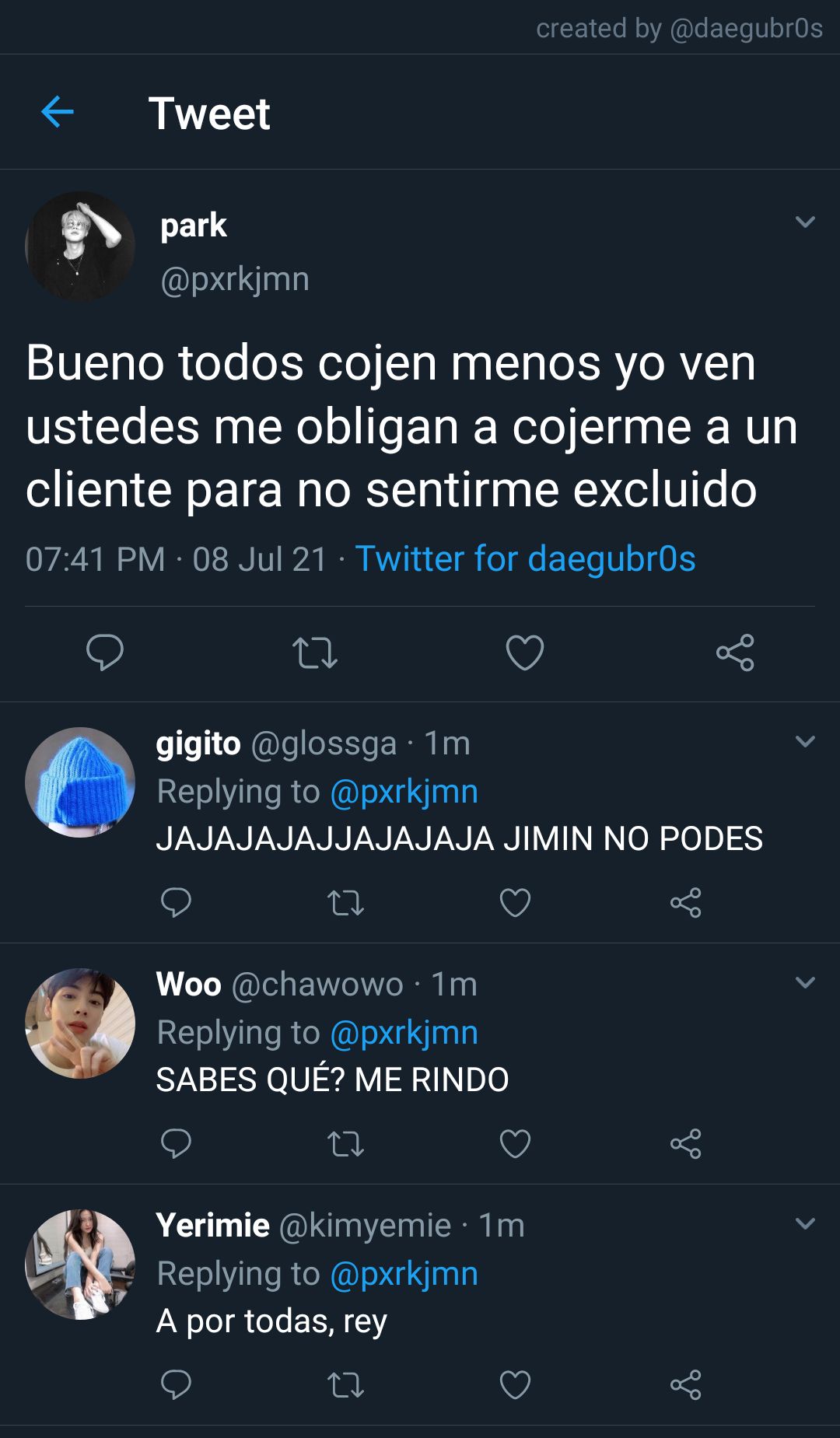Viewport: 840px width, 1438px height.
Task: Retweet Yerimie's reply
Action: [x=346, y=1385]
